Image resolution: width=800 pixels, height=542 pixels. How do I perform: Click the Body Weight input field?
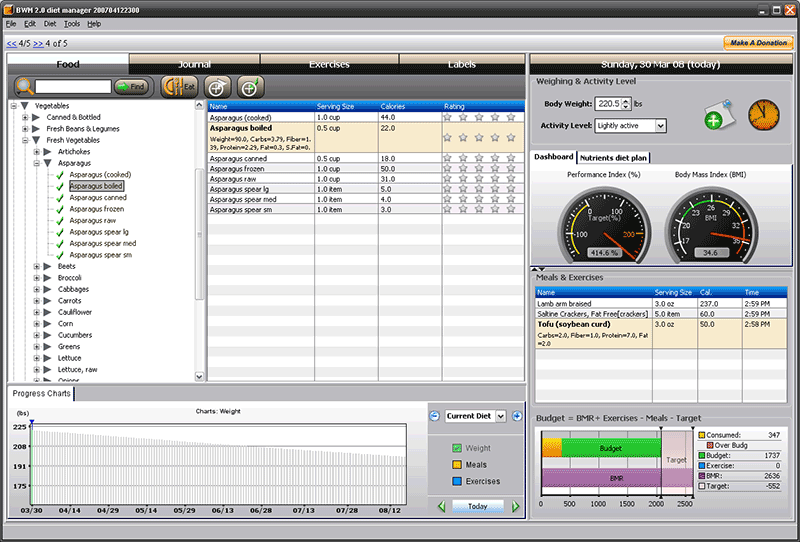[x=608, y=104]
